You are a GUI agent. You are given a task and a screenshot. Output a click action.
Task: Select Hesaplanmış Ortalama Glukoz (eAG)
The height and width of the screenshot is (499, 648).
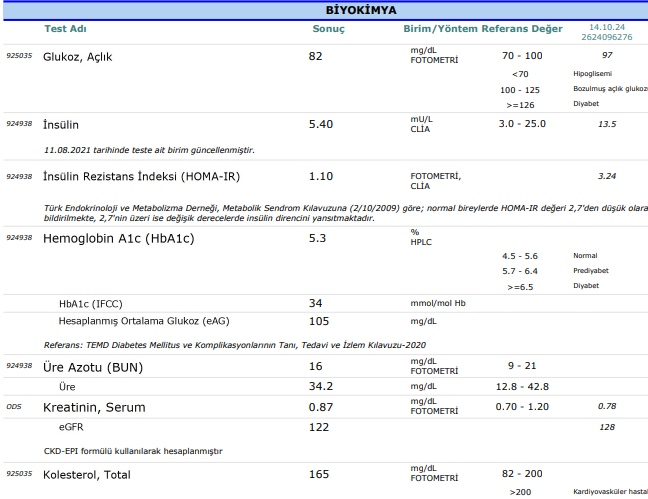point(144,321)
